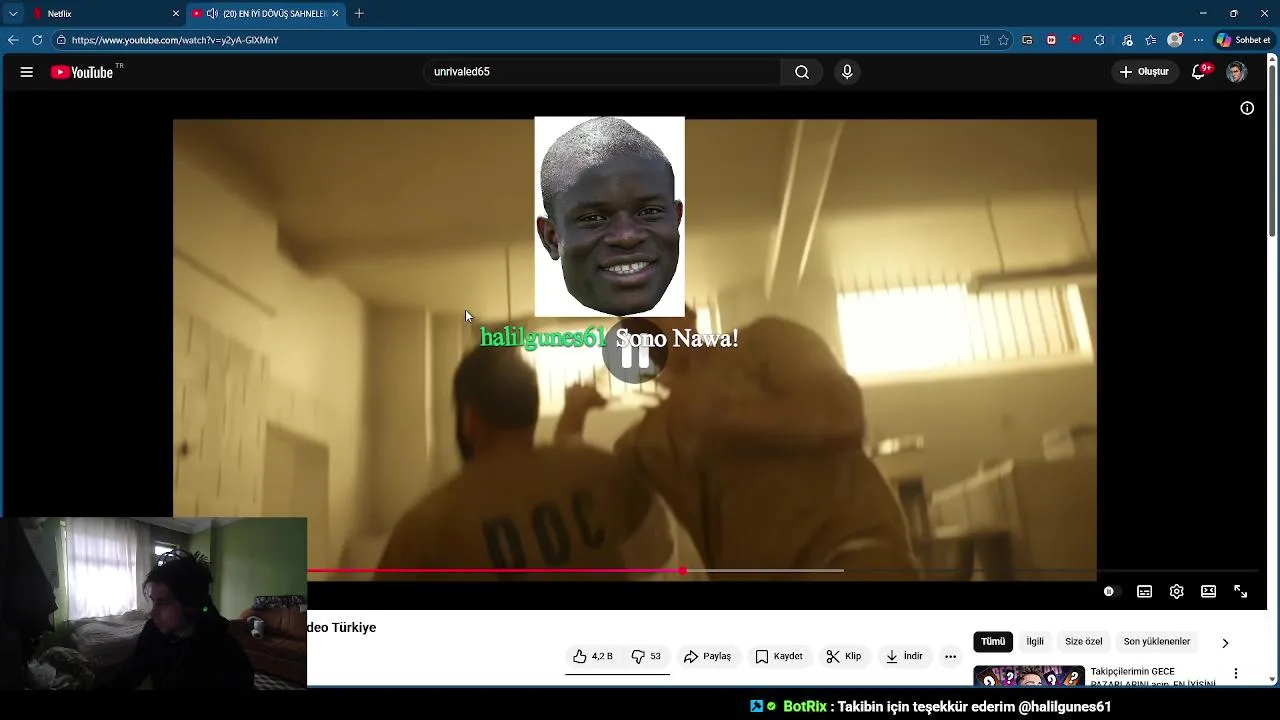Close the Netflix tab
The image size is (1280, 720).
176,13
